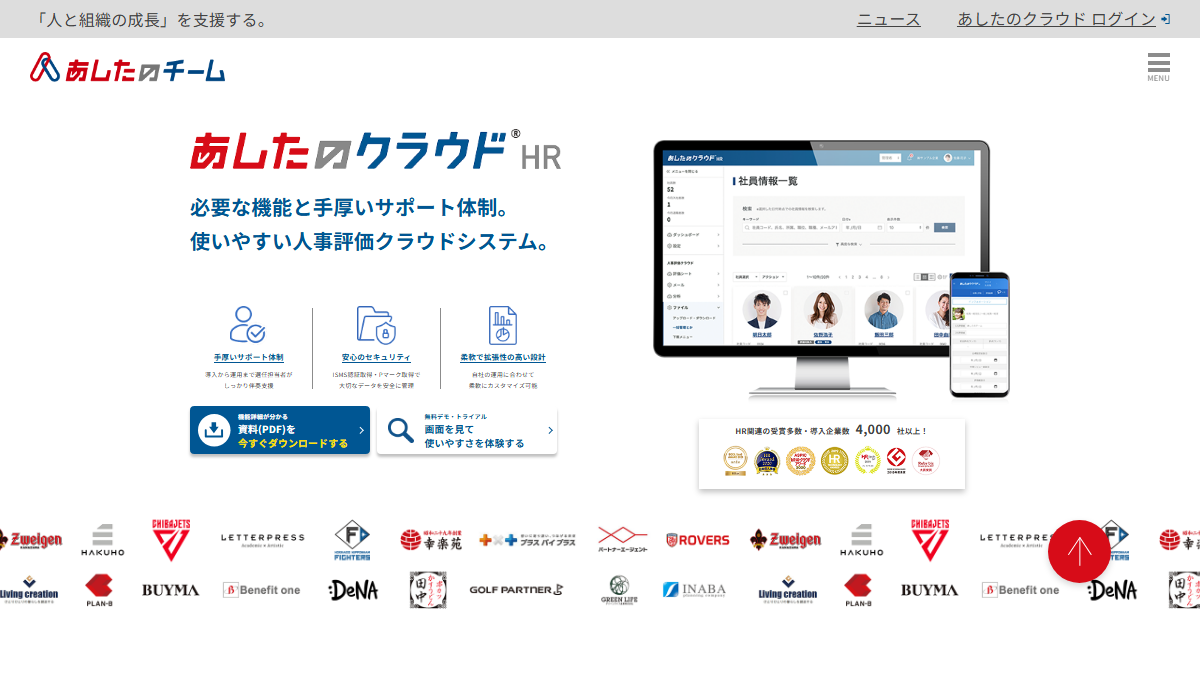Click 画面を見て使いやすさを体験する button
1200x675 pixels.
pos(467,430)
